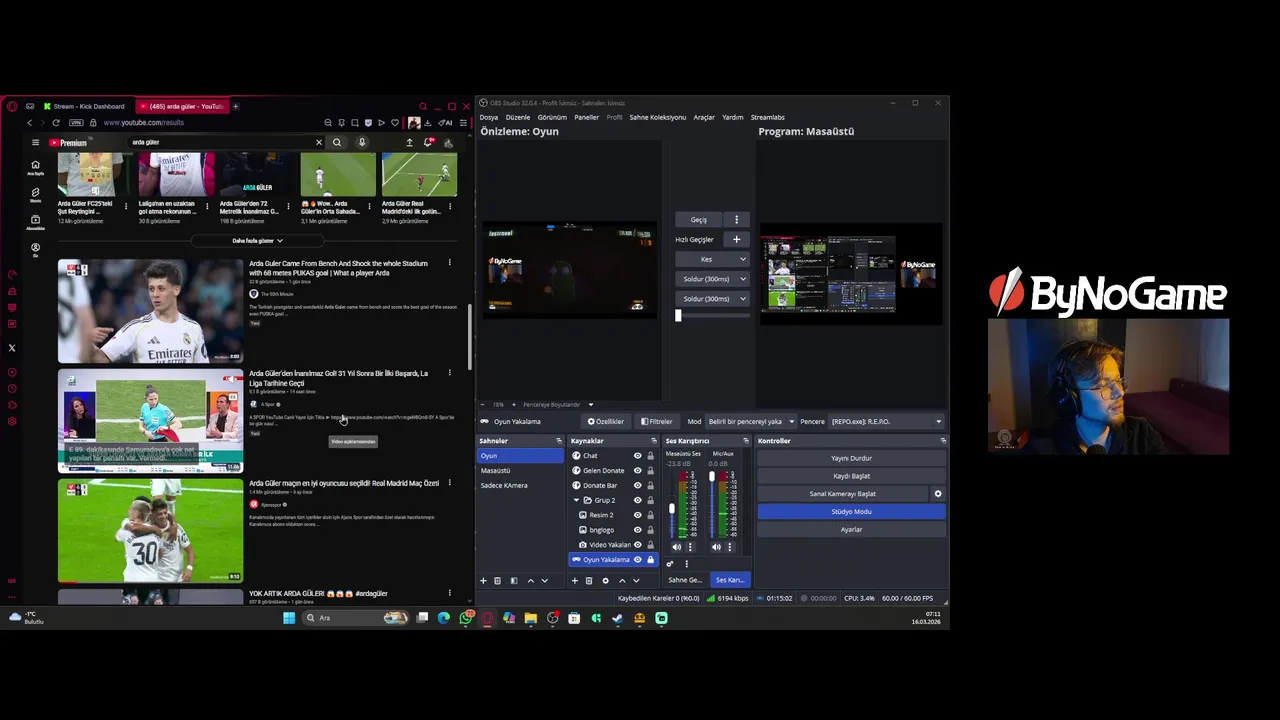Remove selected scene with trash icon
This screenshot has height=720, width=1280.
pos(497,581)
